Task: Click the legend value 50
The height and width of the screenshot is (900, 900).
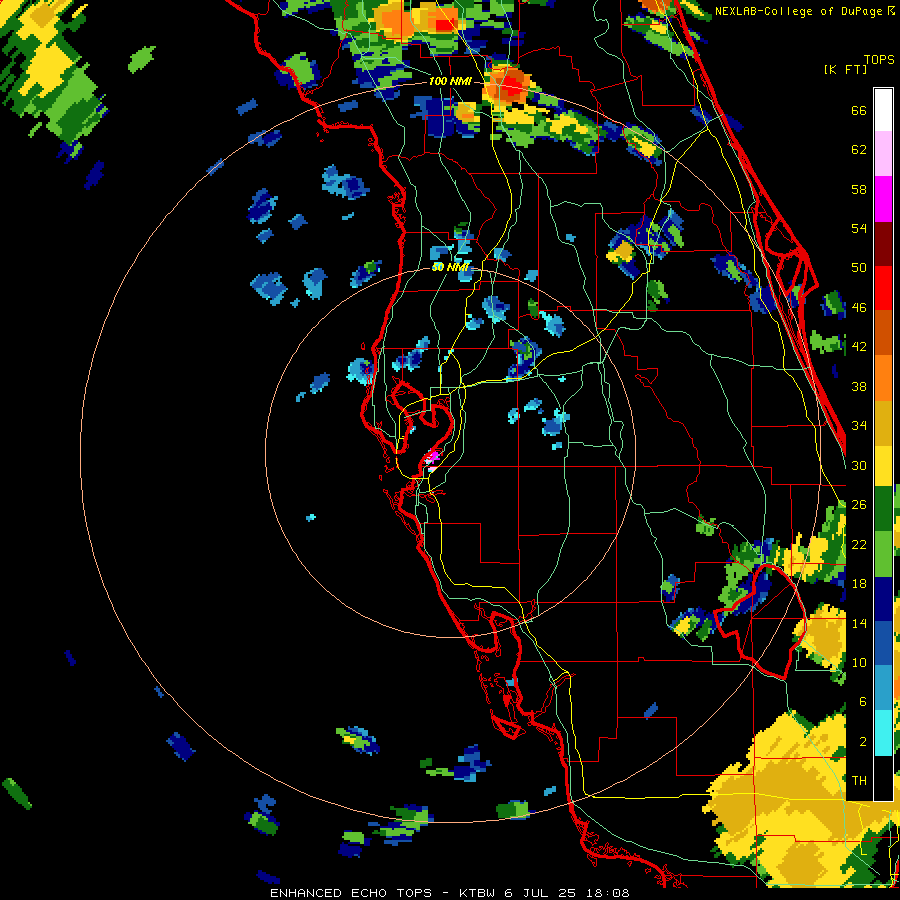Action: (859, 267)
